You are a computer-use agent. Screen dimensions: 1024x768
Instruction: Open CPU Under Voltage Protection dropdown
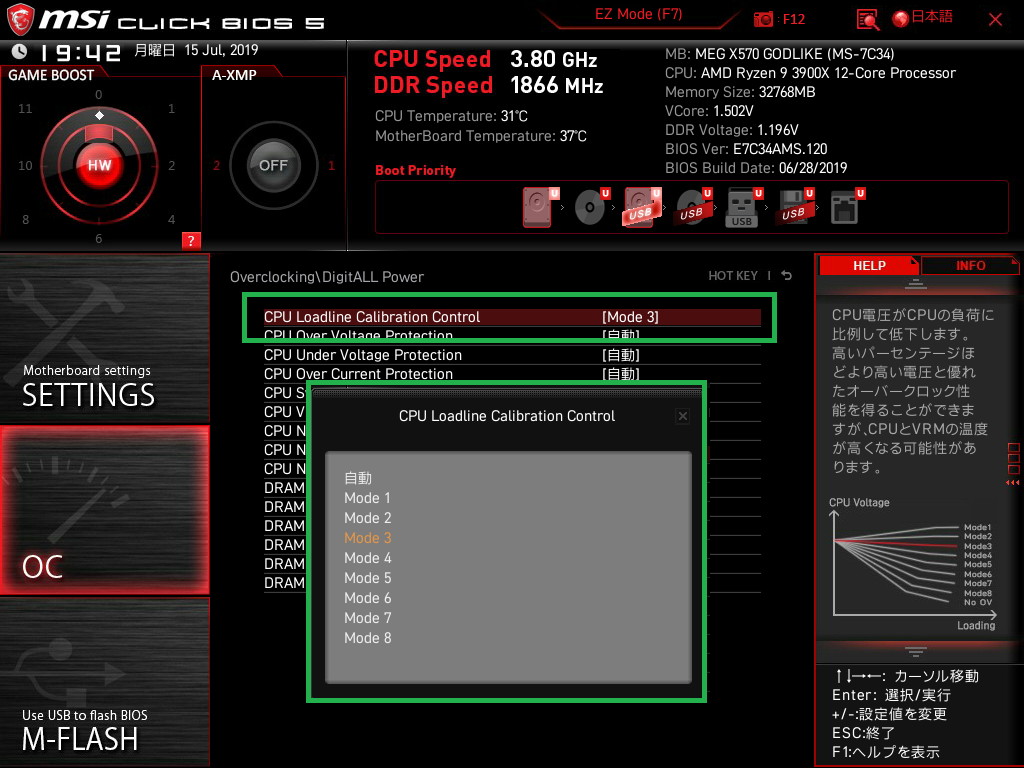pos(512,355)
